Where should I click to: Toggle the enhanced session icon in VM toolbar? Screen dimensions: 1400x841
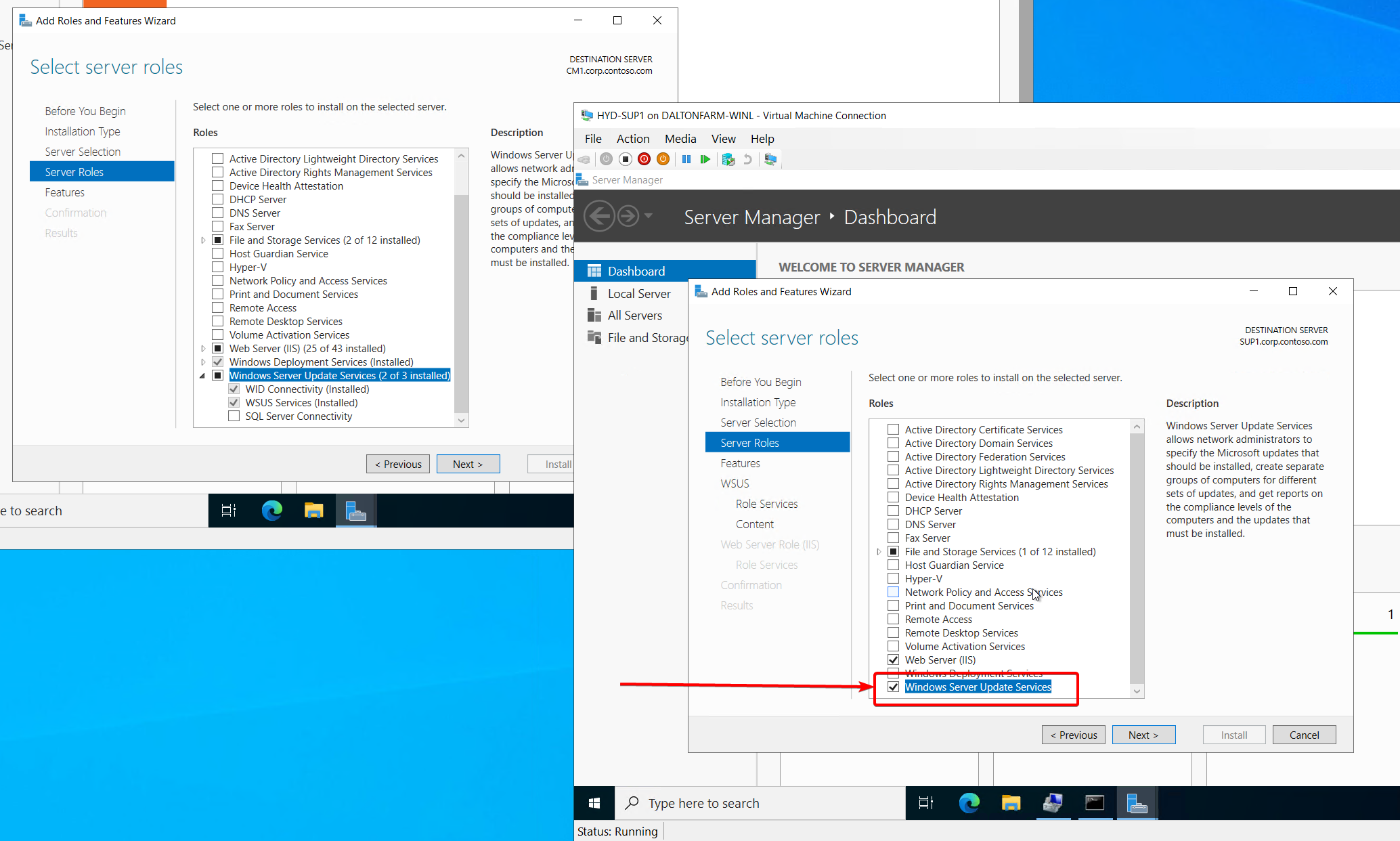tap(770, 159)
